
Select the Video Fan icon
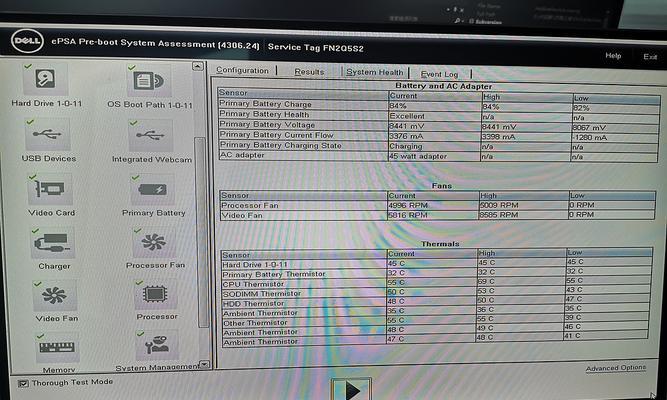(x=55, y=295)
